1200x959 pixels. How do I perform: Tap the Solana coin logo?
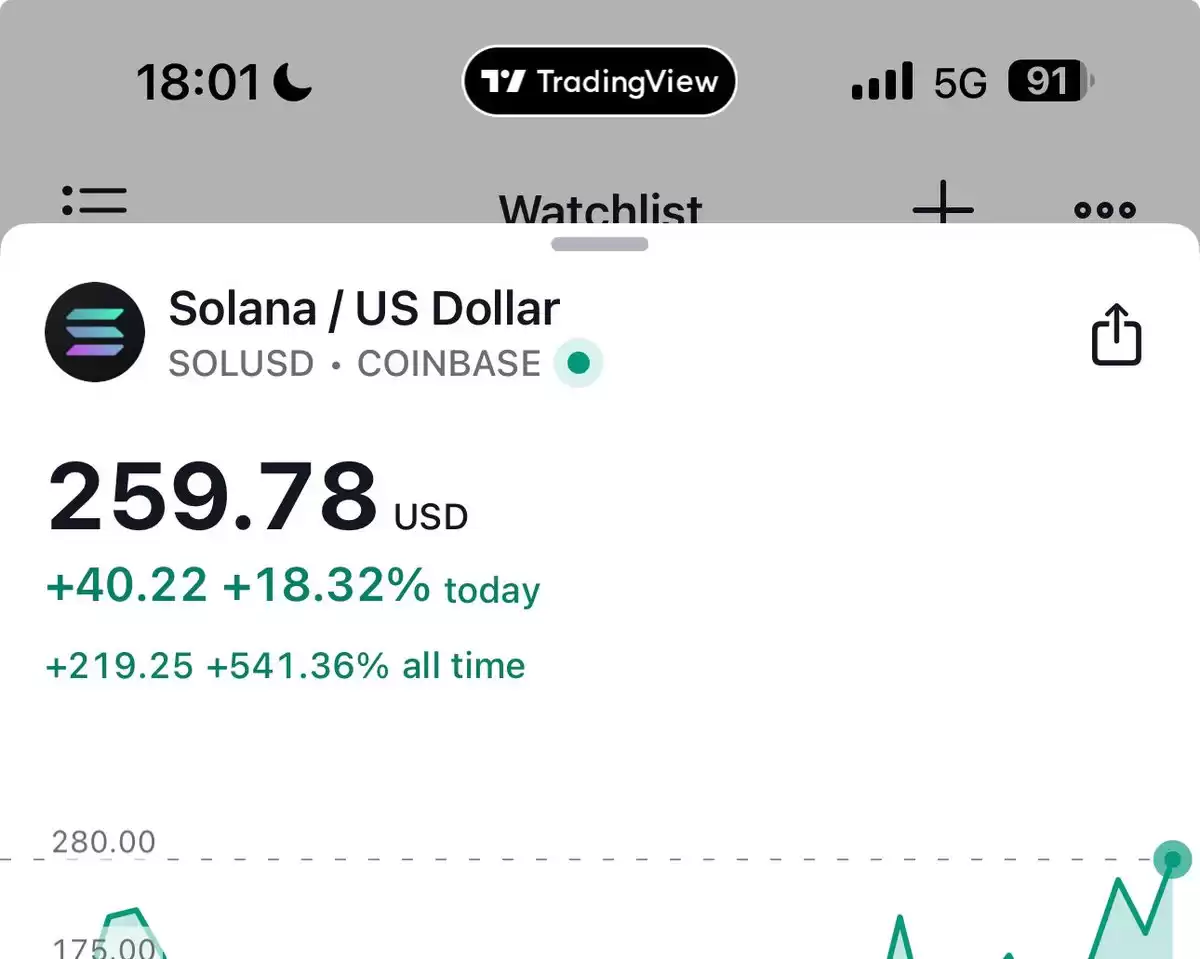tap(95, 332)
